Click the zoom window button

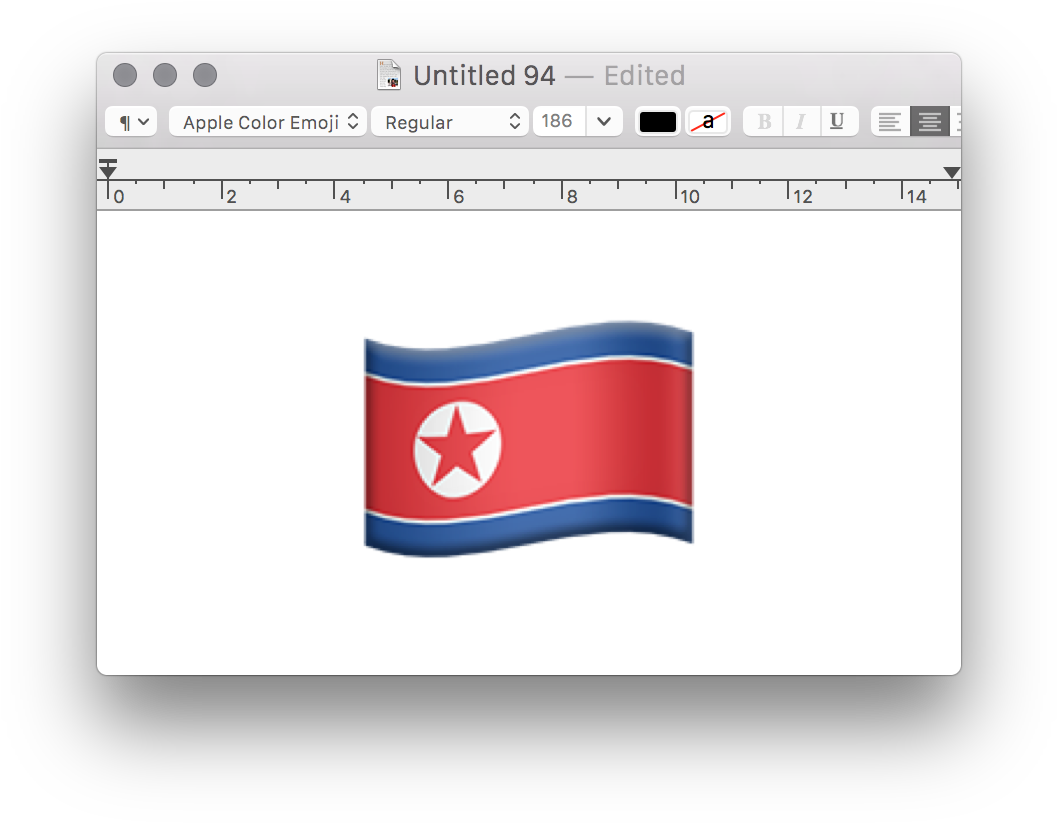205,75
